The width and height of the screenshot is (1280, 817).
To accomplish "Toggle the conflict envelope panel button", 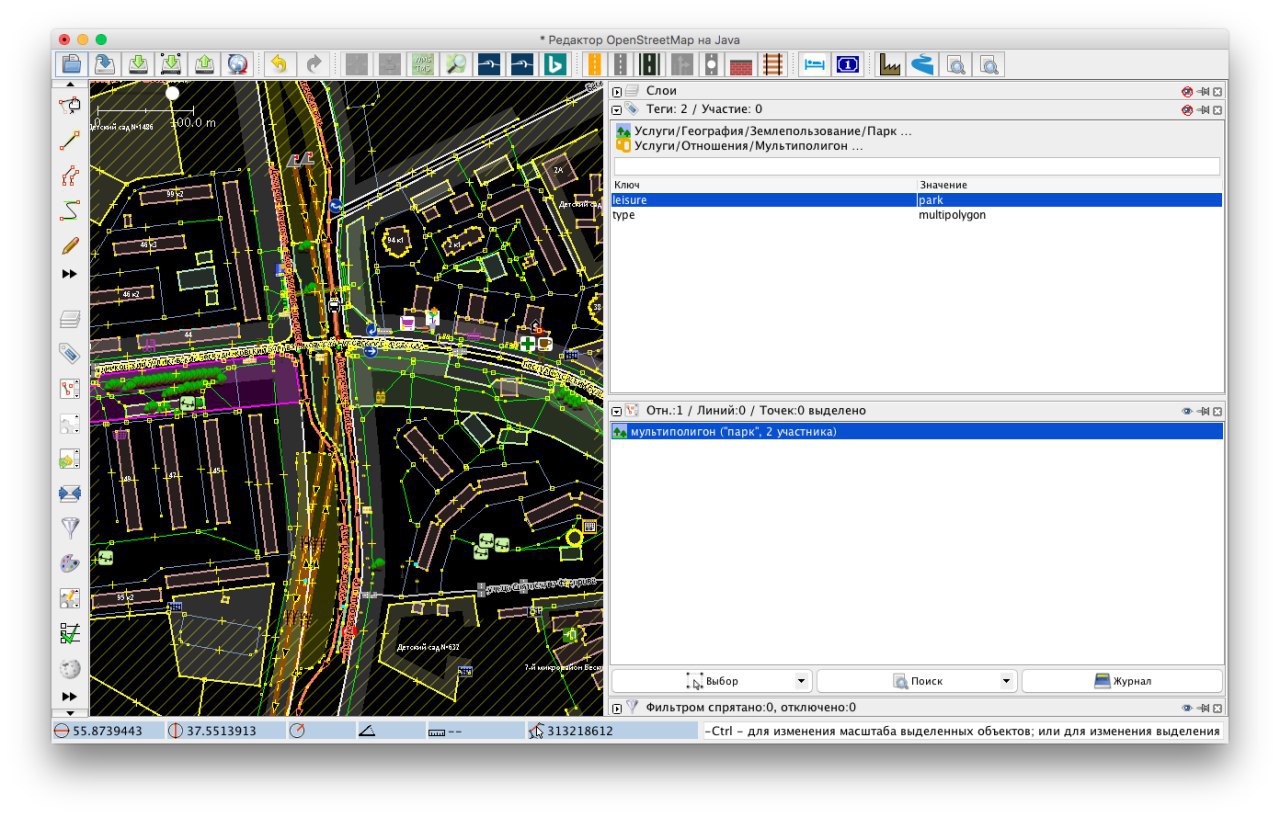I will pos(70,494).
